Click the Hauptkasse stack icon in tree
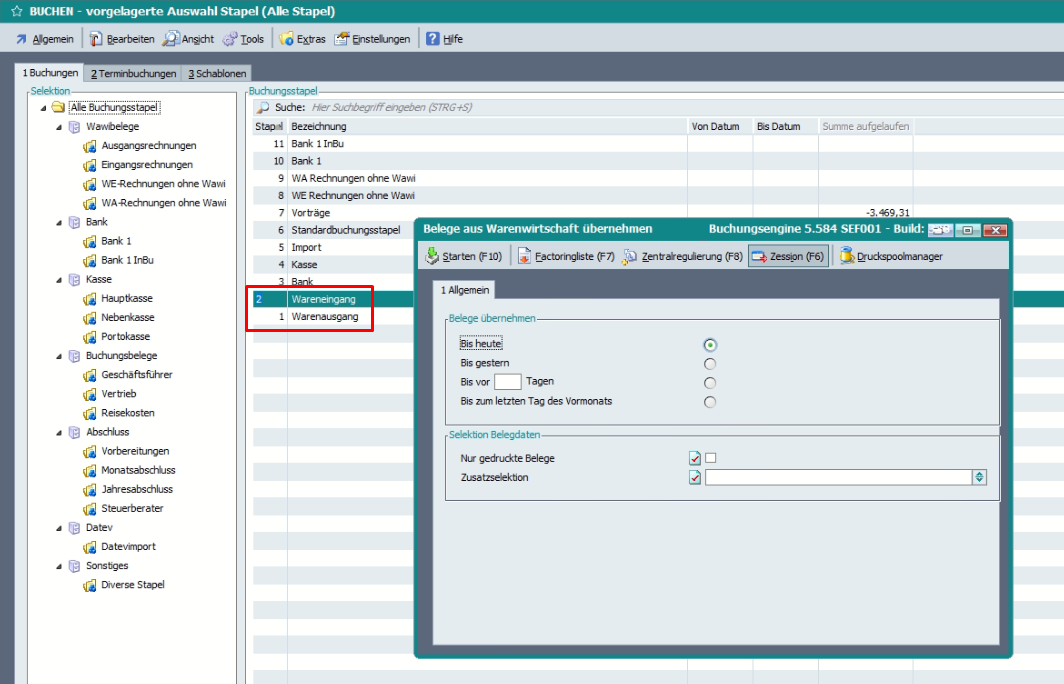The image size is (1064, 684). point(90,299)
